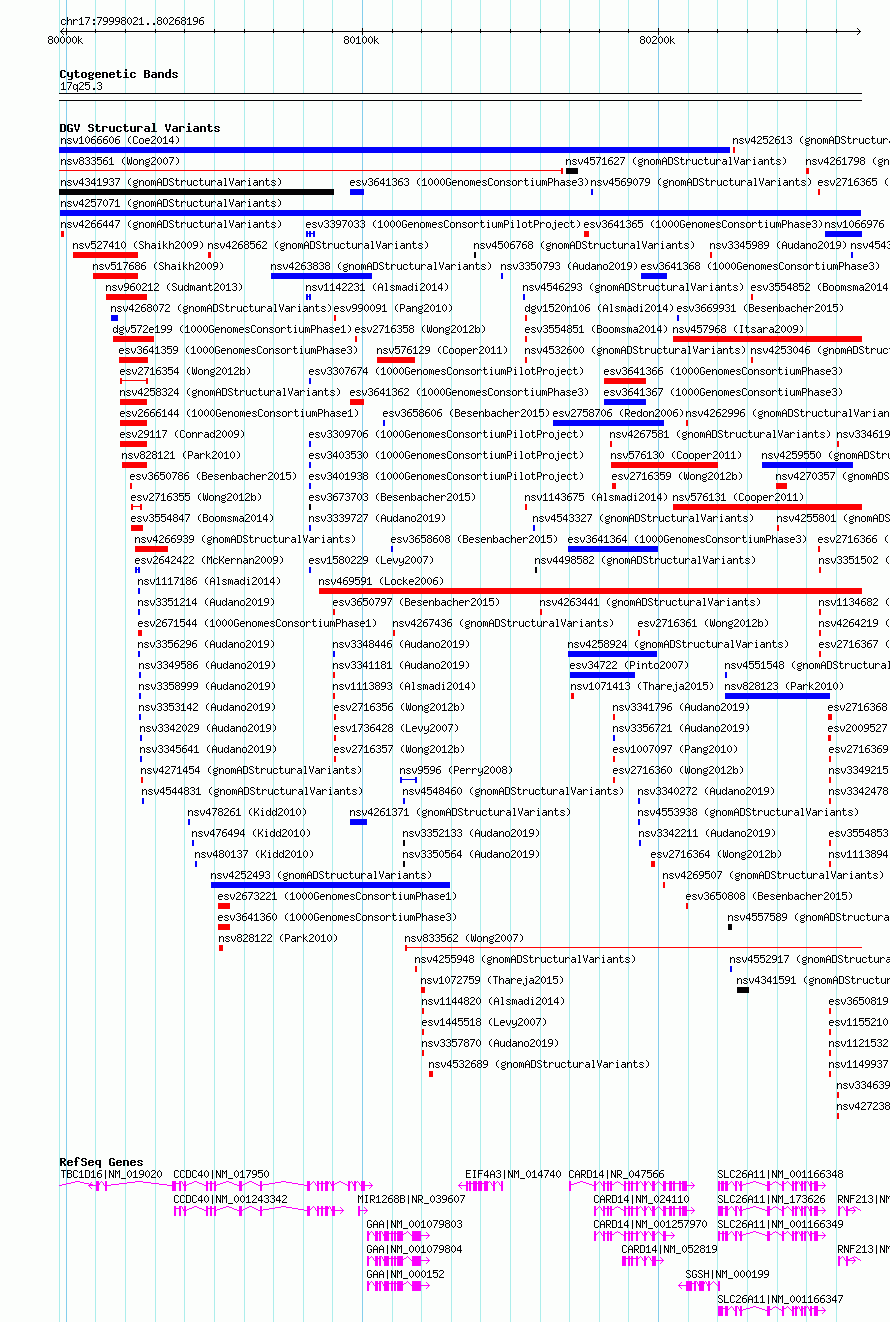Screen dimensions: 890x1322
Task: Select variant esv2642422 (McKernan2009)
Action: [x=210, y=560]
